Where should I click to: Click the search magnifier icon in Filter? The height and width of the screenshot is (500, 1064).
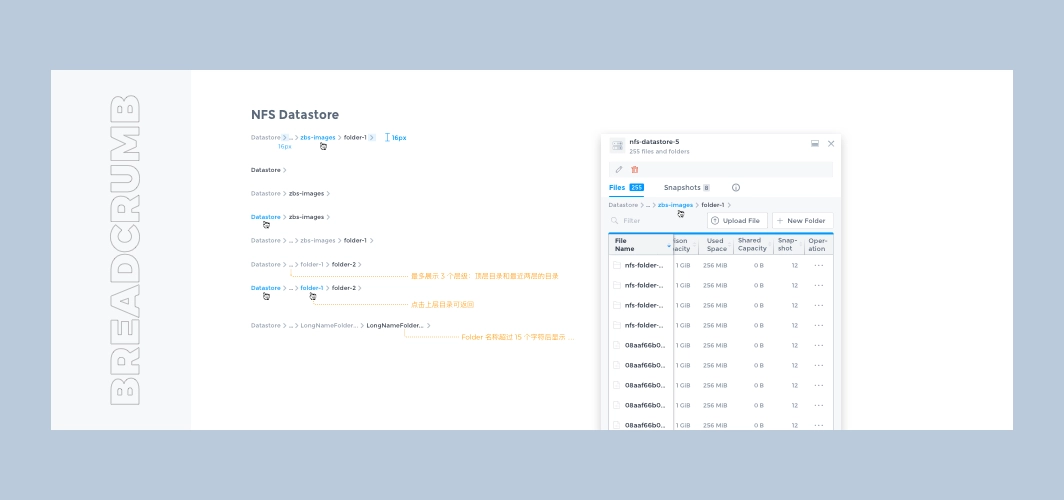(x=615, y=221)
